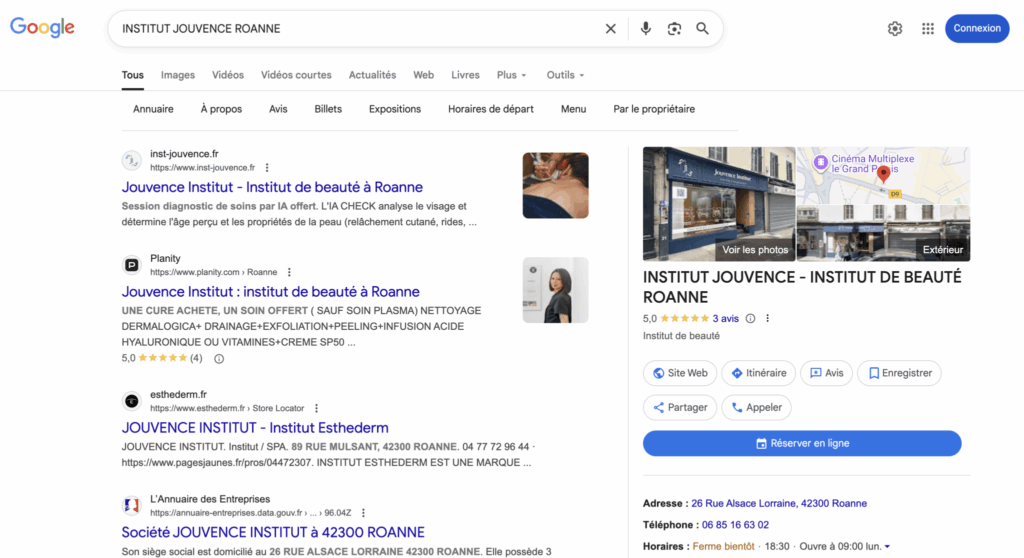Open the Google apps grid
This screenshot has width=1024, height=558.
[928, 29]
